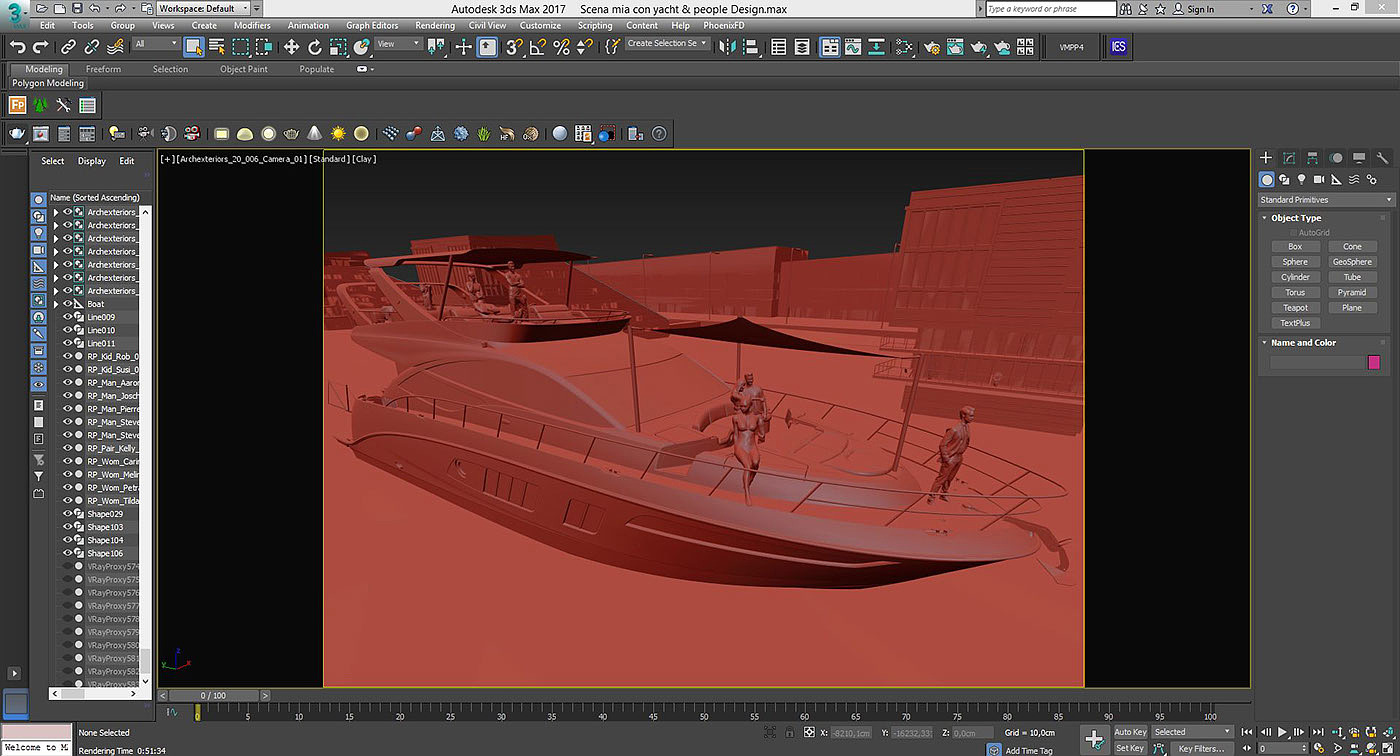Switch to the Freeform ribbon tab
The width and height of the screenshot is (1400, 756).
103,69
